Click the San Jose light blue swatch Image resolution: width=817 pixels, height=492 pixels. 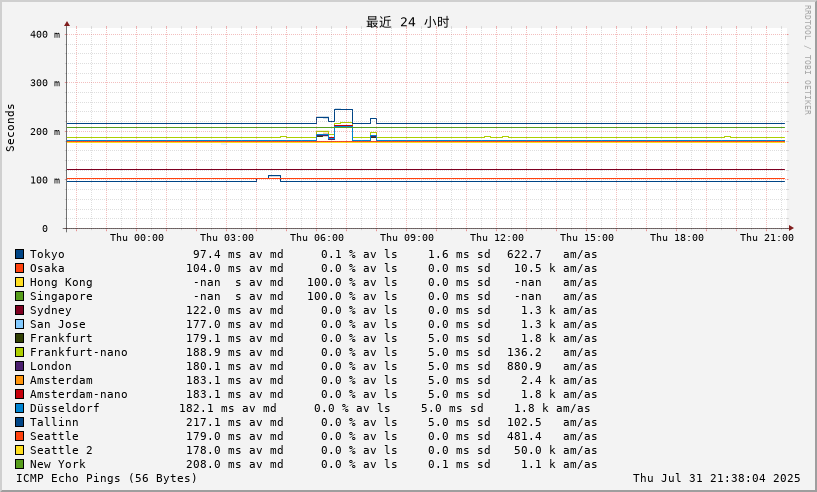19,325
